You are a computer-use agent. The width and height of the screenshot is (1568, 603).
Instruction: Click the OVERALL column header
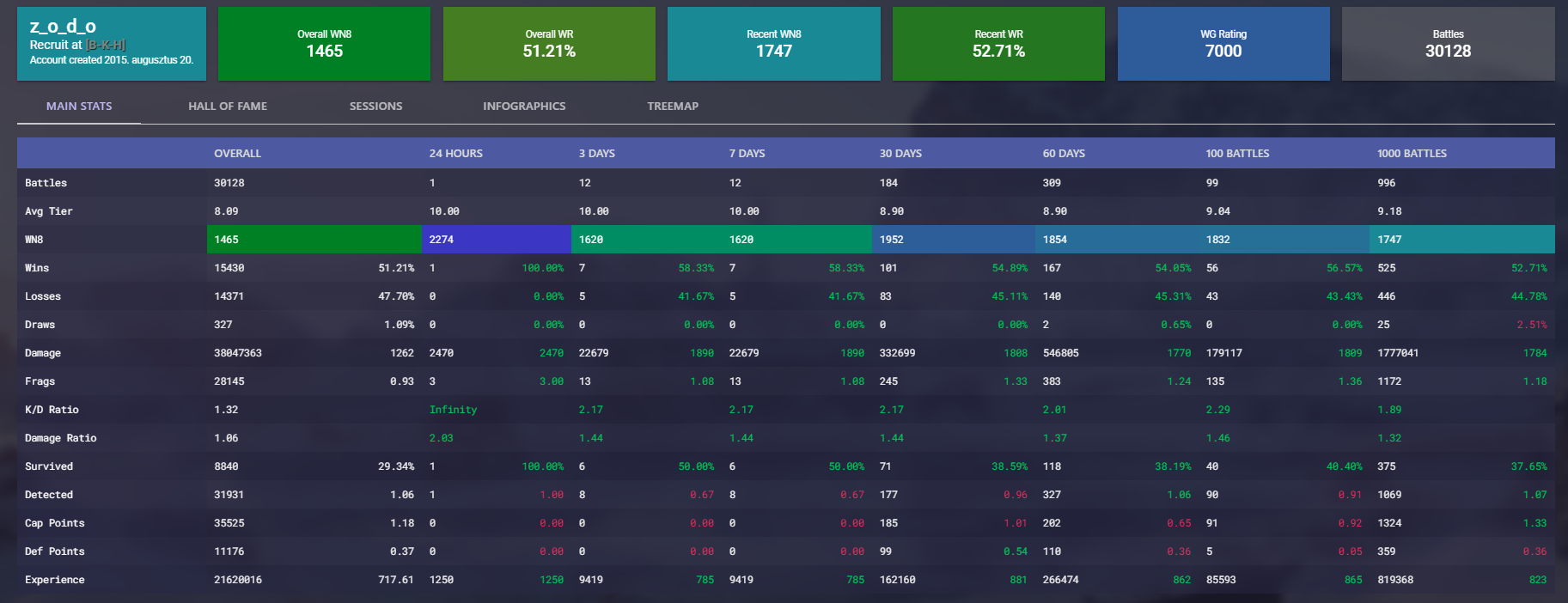[x=237, y=153]
